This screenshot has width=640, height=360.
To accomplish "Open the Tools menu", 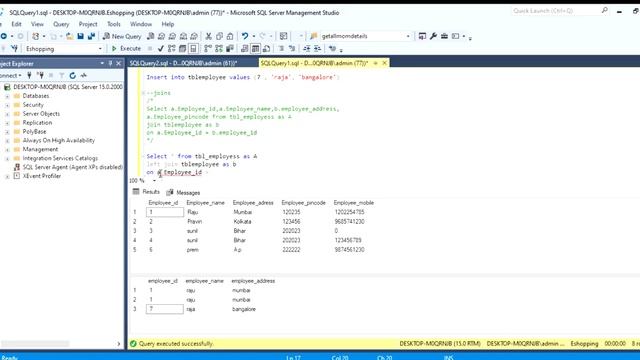I will 113,24.
